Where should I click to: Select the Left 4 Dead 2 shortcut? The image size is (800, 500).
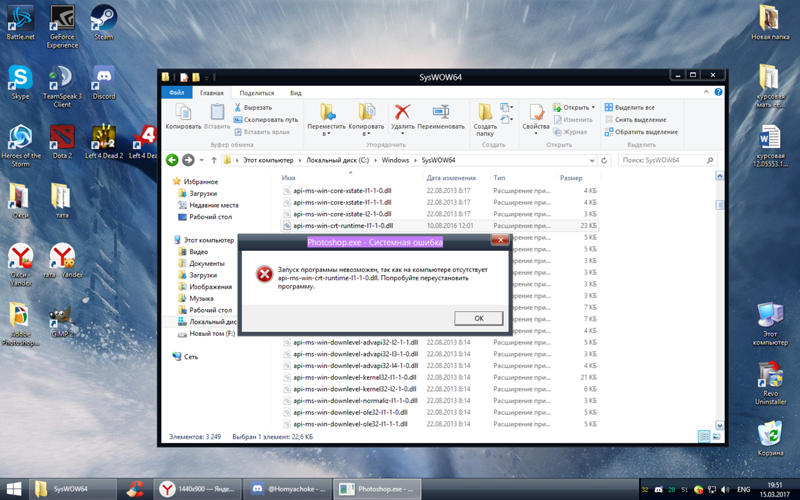[104, 141]
